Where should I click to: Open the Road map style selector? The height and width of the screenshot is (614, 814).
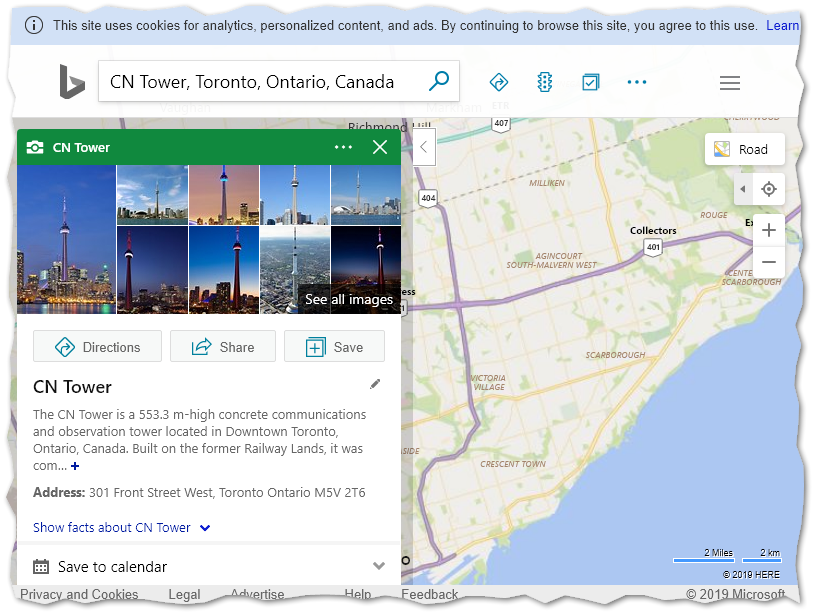click(744, 149)
